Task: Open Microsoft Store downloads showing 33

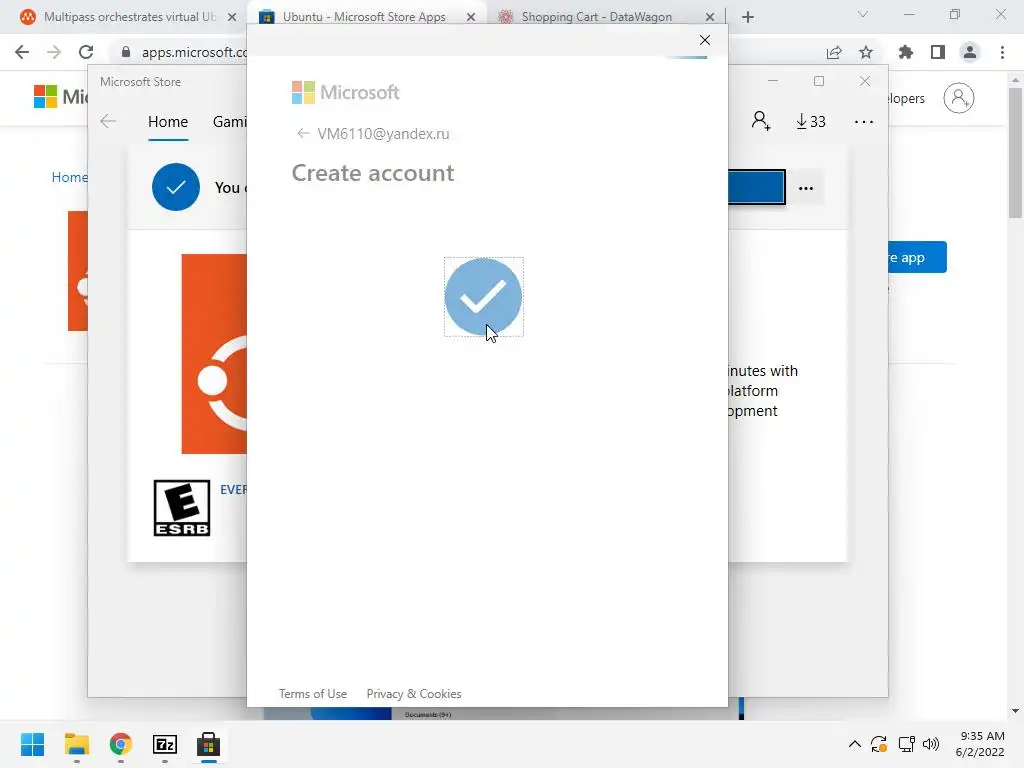Action: pos(810,121)
